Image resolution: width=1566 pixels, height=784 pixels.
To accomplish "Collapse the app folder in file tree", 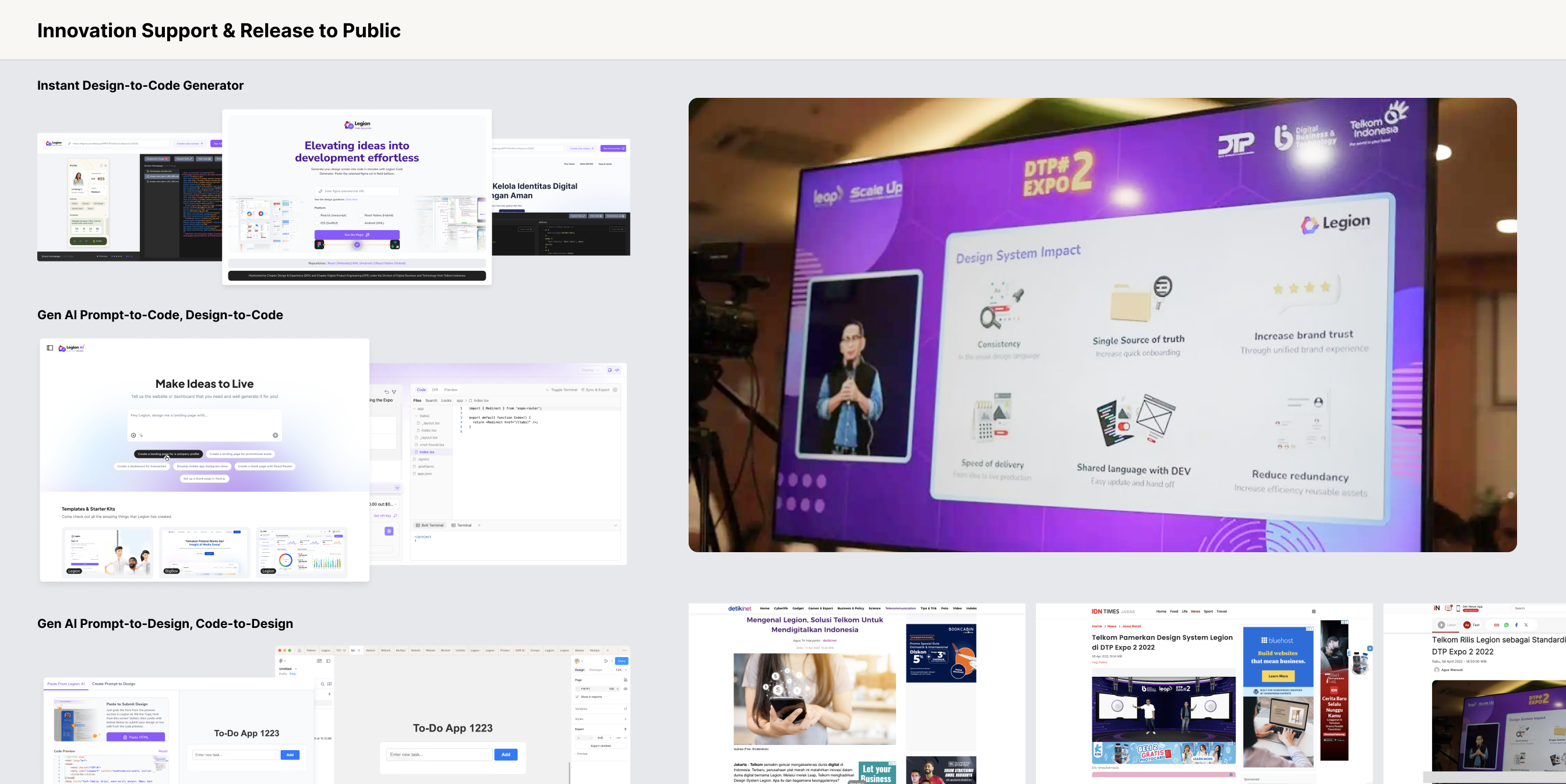I will pos(415,409).
